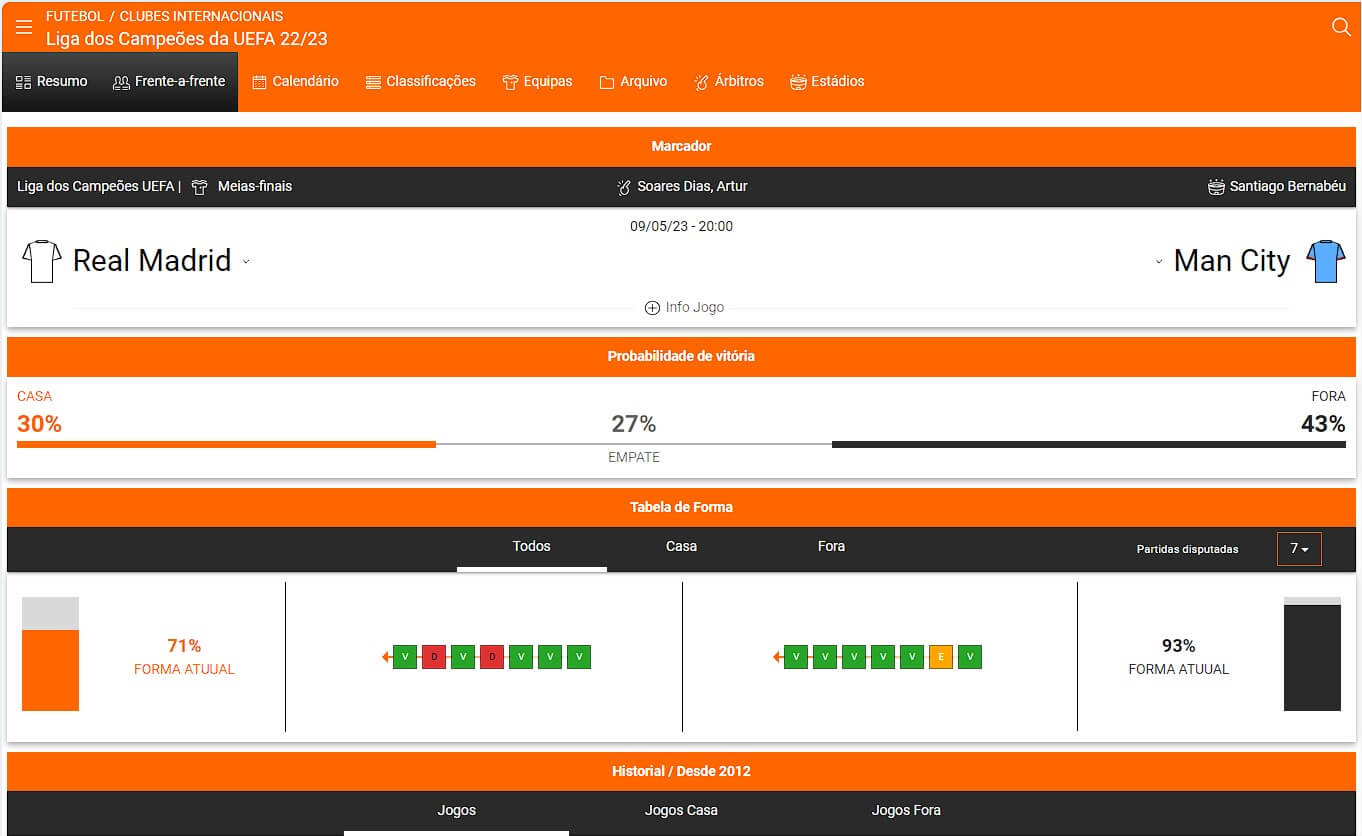The height and width of the screenshot is (836, 1362).
Task: Open the Frente-a-frente tab
Action: [169, 81]
